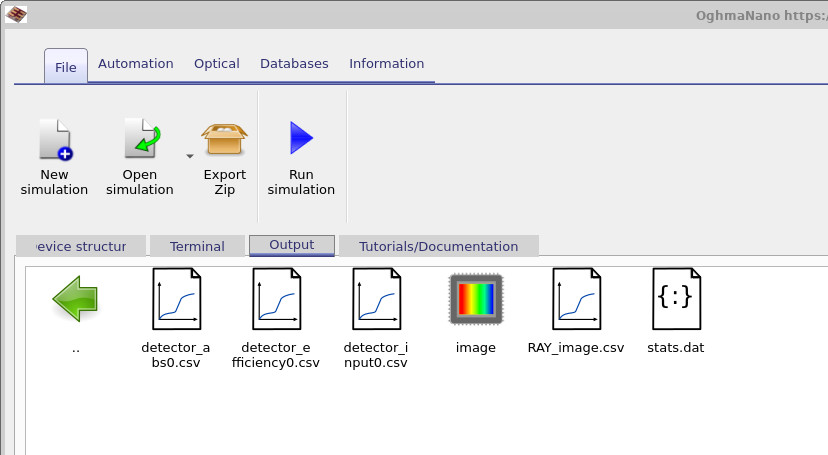This screenshot has width=828, height=455.
Task: Click the 'image' folder name
Action: pyautogui.click(x=476, y=348)
